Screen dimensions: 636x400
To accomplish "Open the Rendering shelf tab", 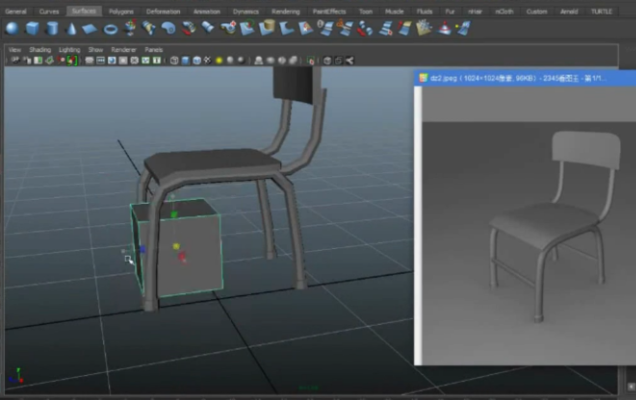I will (285, 11).
